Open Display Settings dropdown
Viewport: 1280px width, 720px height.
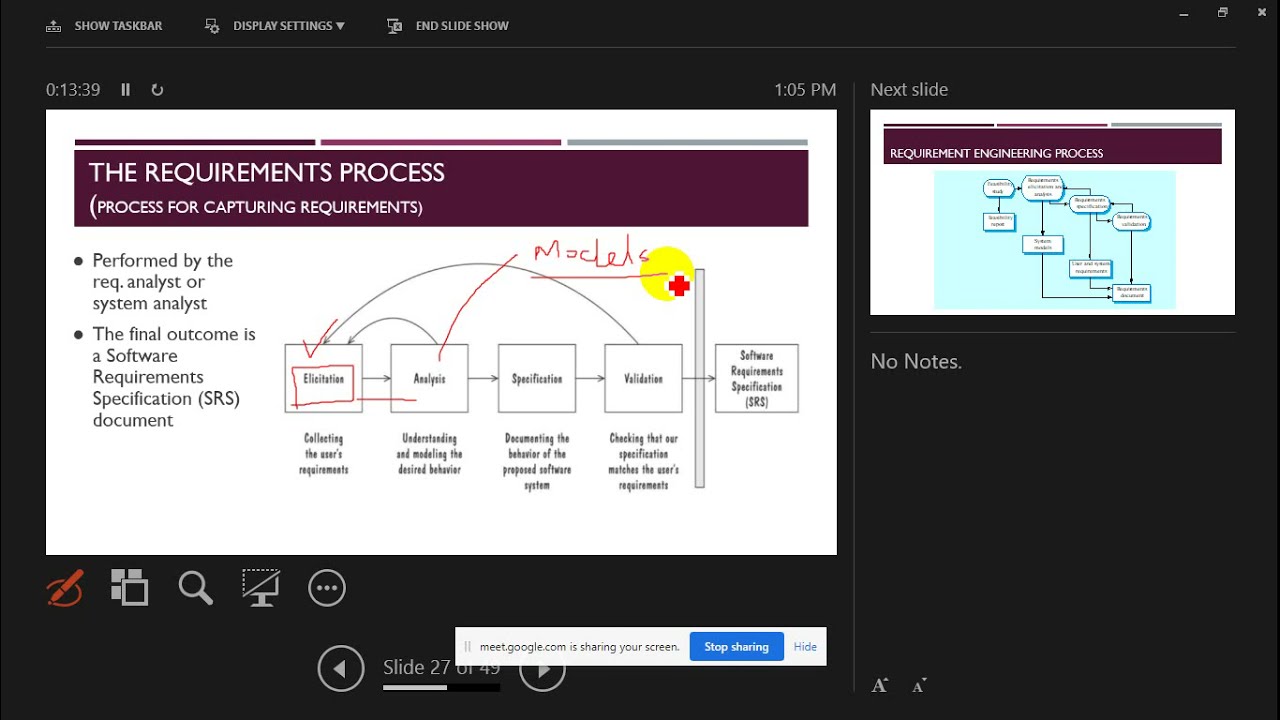point(275,26)
